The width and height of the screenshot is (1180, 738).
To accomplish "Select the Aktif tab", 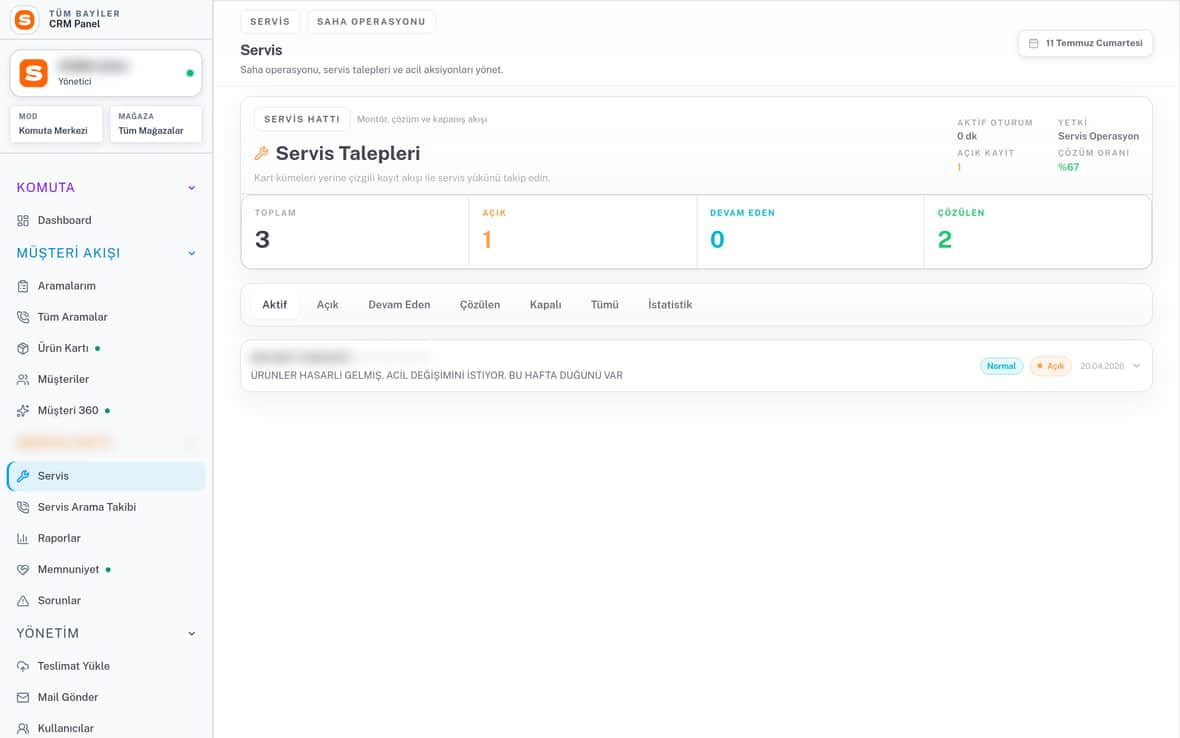I will pos(275,305).
